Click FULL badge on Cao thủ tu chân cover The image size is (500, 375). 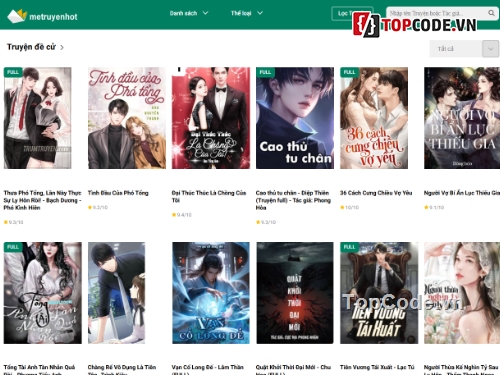click(265, 72)
